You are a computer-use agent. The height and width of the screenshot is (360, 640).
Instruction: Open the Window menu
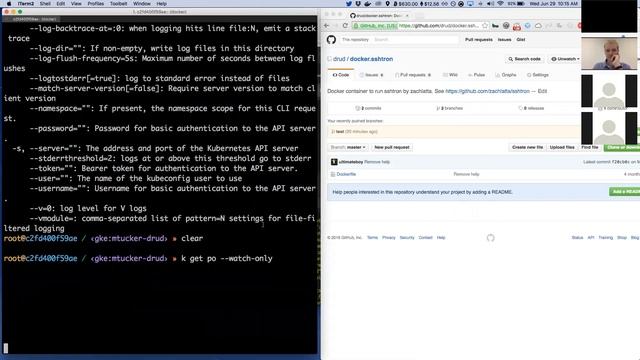[142, 4]
